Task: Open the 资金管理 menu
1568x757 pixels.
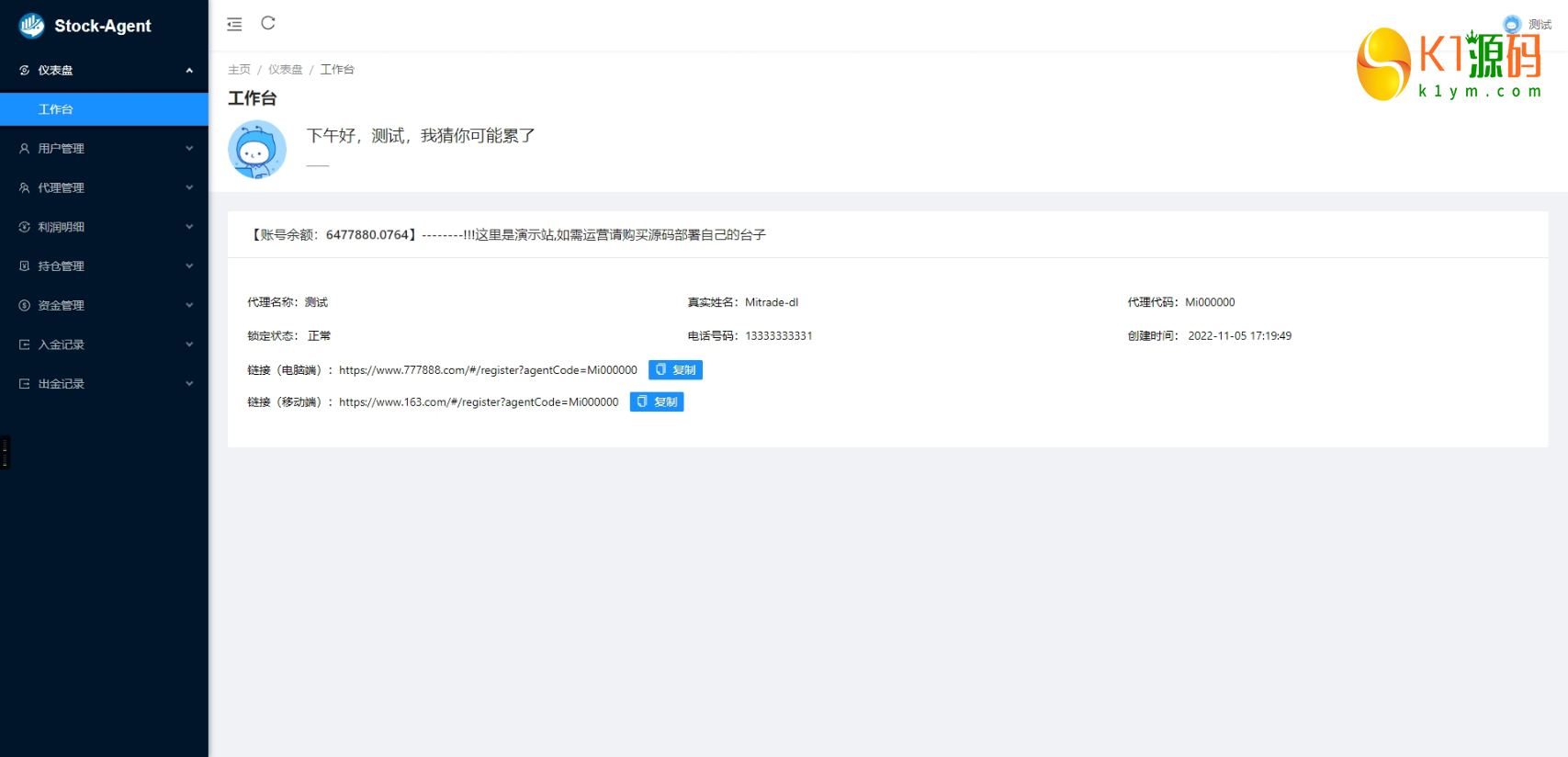Action: pos(104,305)
